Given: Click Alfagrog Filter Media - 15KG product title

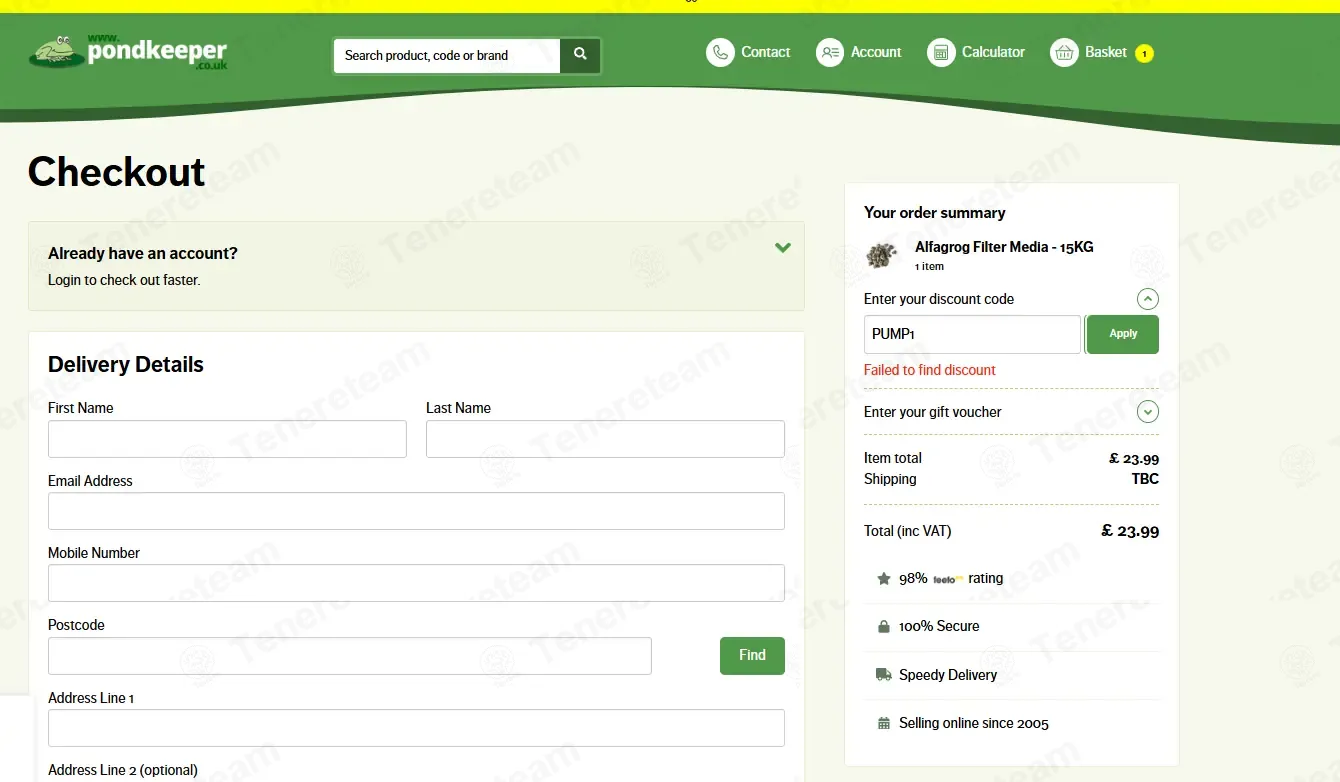Looking at the screenshot, I should [x=1004, y=247].
